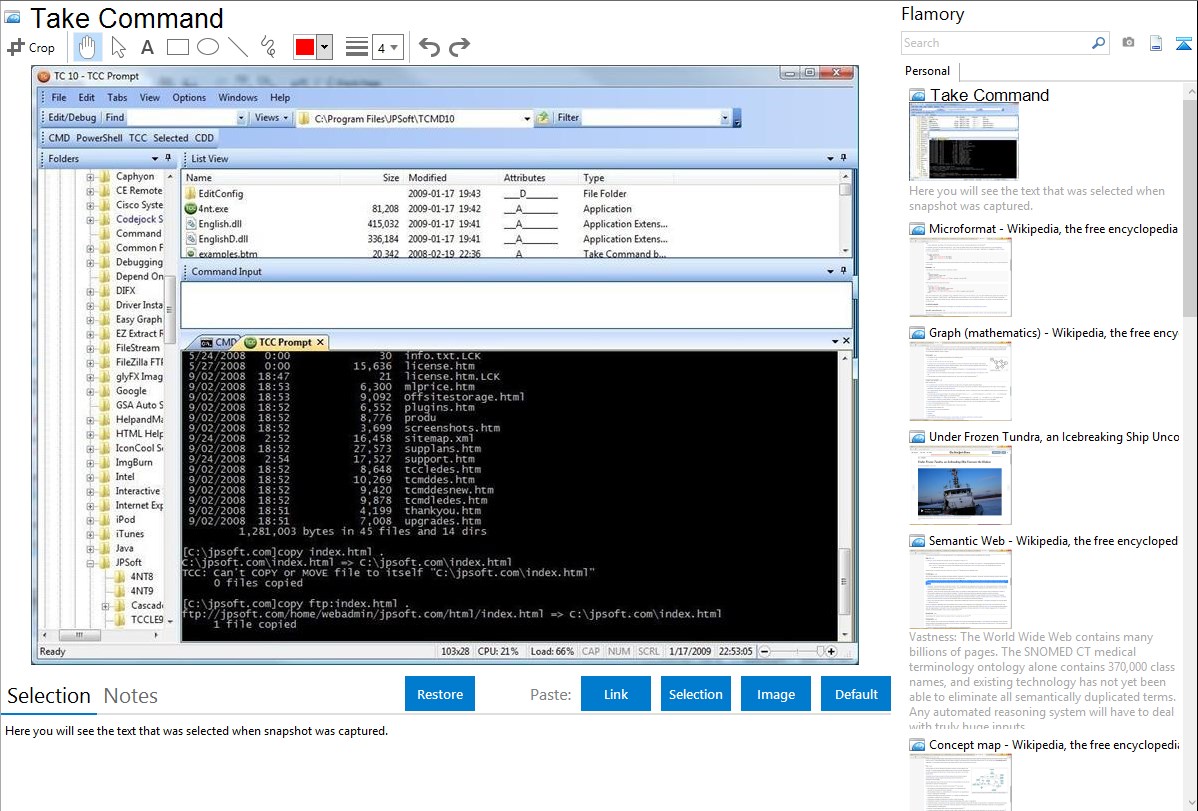Pin the Command Input panel

click(843, 271)
